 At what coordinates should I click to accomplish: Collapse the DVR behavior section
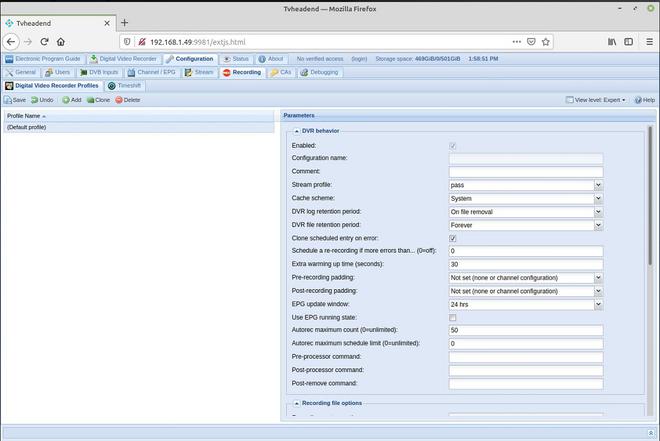point(297,131)
